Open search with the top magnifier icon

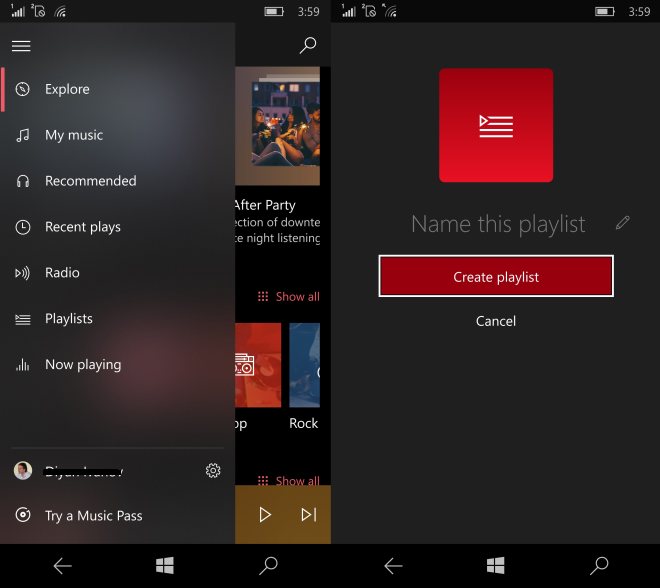[308, 45]
